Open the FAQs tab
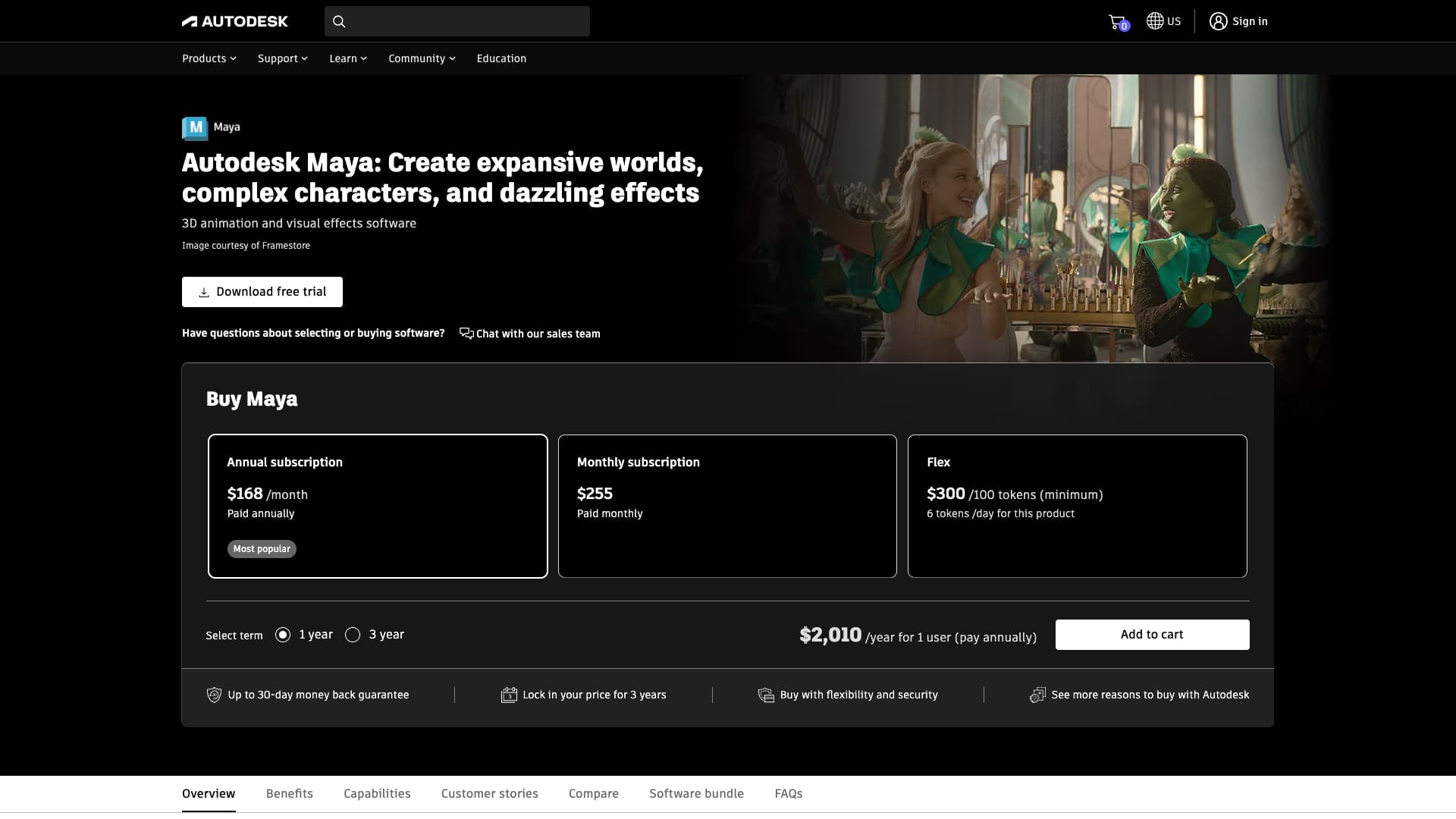This screenshot has height=819, width=1456. click(788, 793)
